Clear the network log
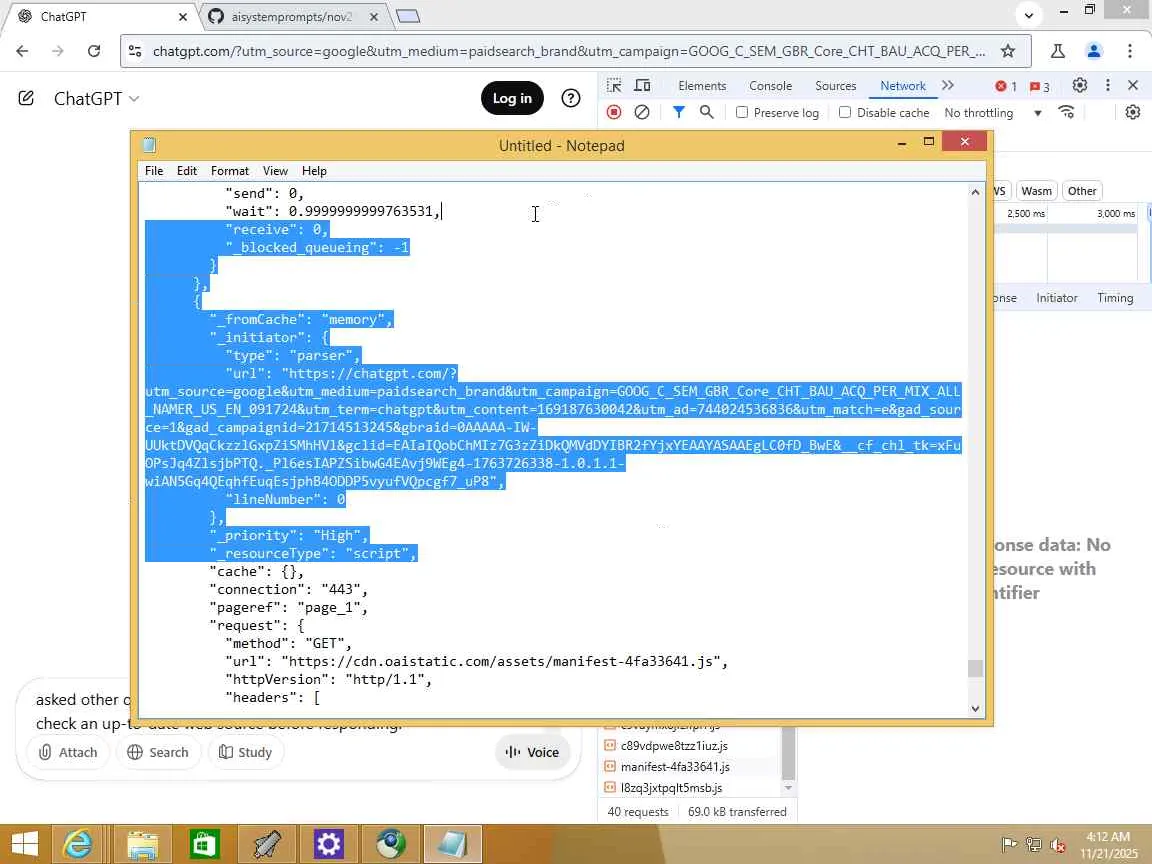The image size is (1152, 864). 641,112
